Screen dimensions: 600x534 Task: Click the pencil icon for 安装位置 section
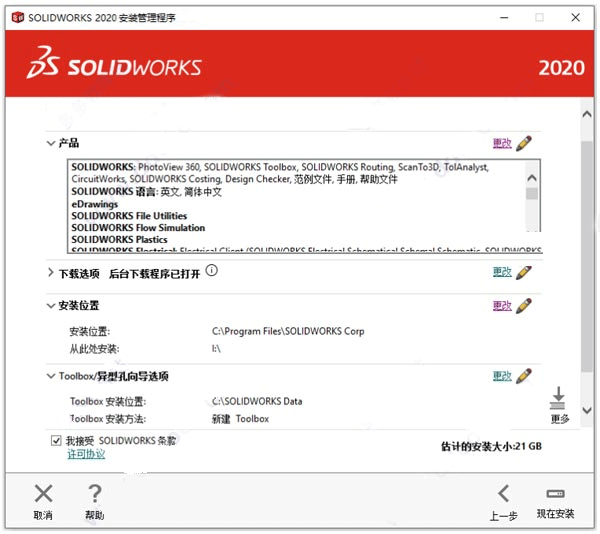[524, 306]
